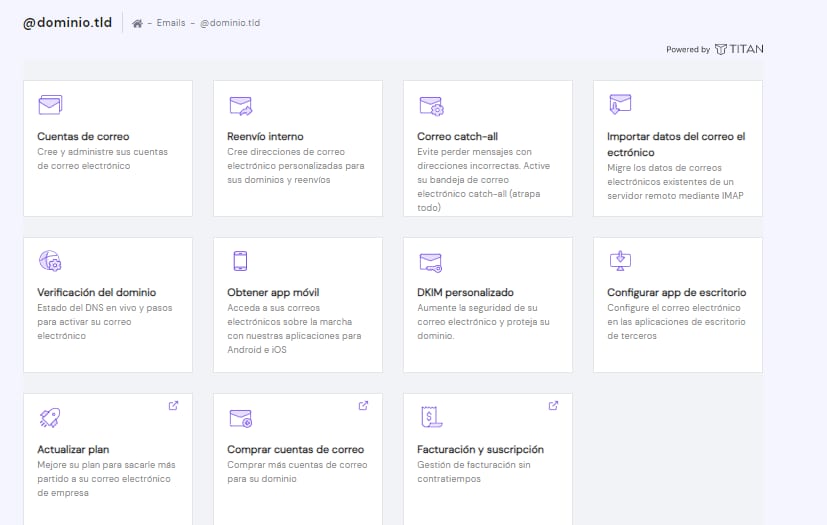Select @dominio.tld breadcrumb item
Viewport: 827px width, 525px height.
click(x=230, y=23)
